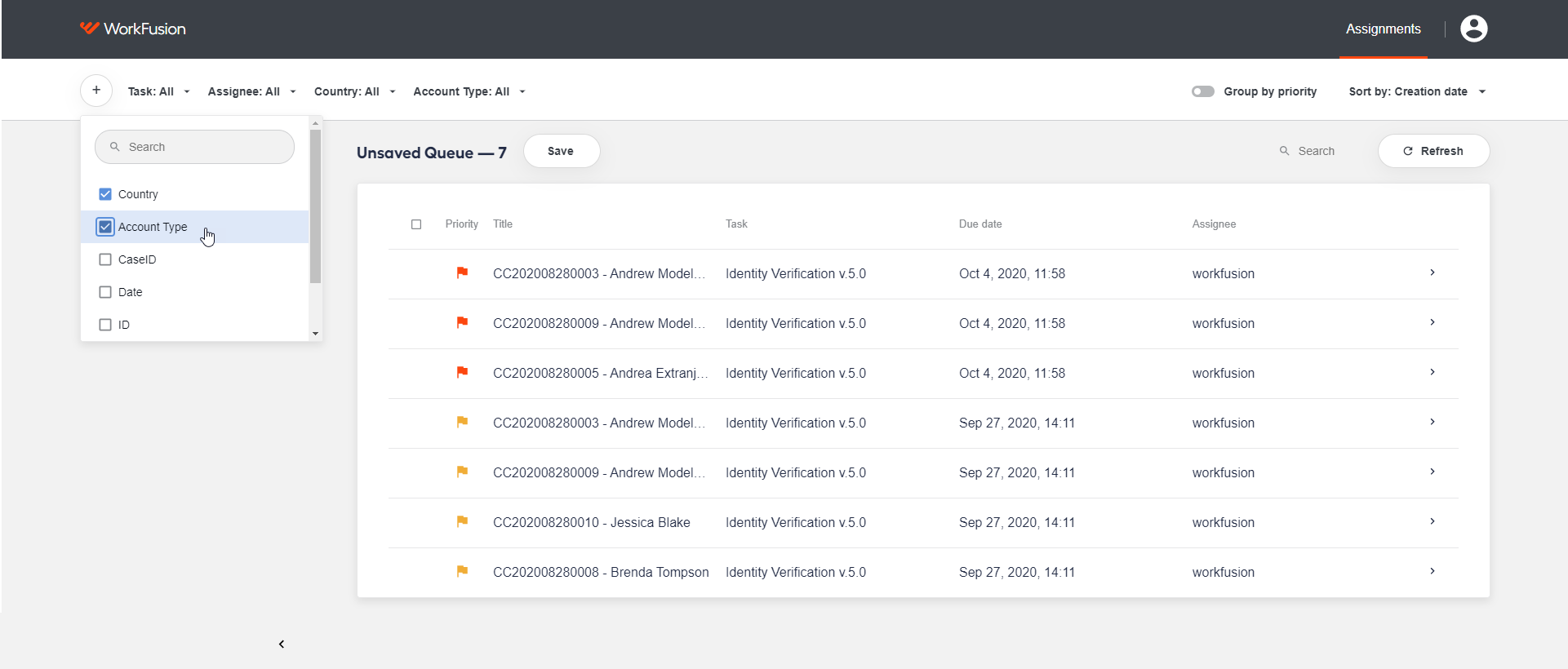This screenshot has width=1568, height=669.
Task: Toggle the Country filter checkbox
Action: [105, 194]
